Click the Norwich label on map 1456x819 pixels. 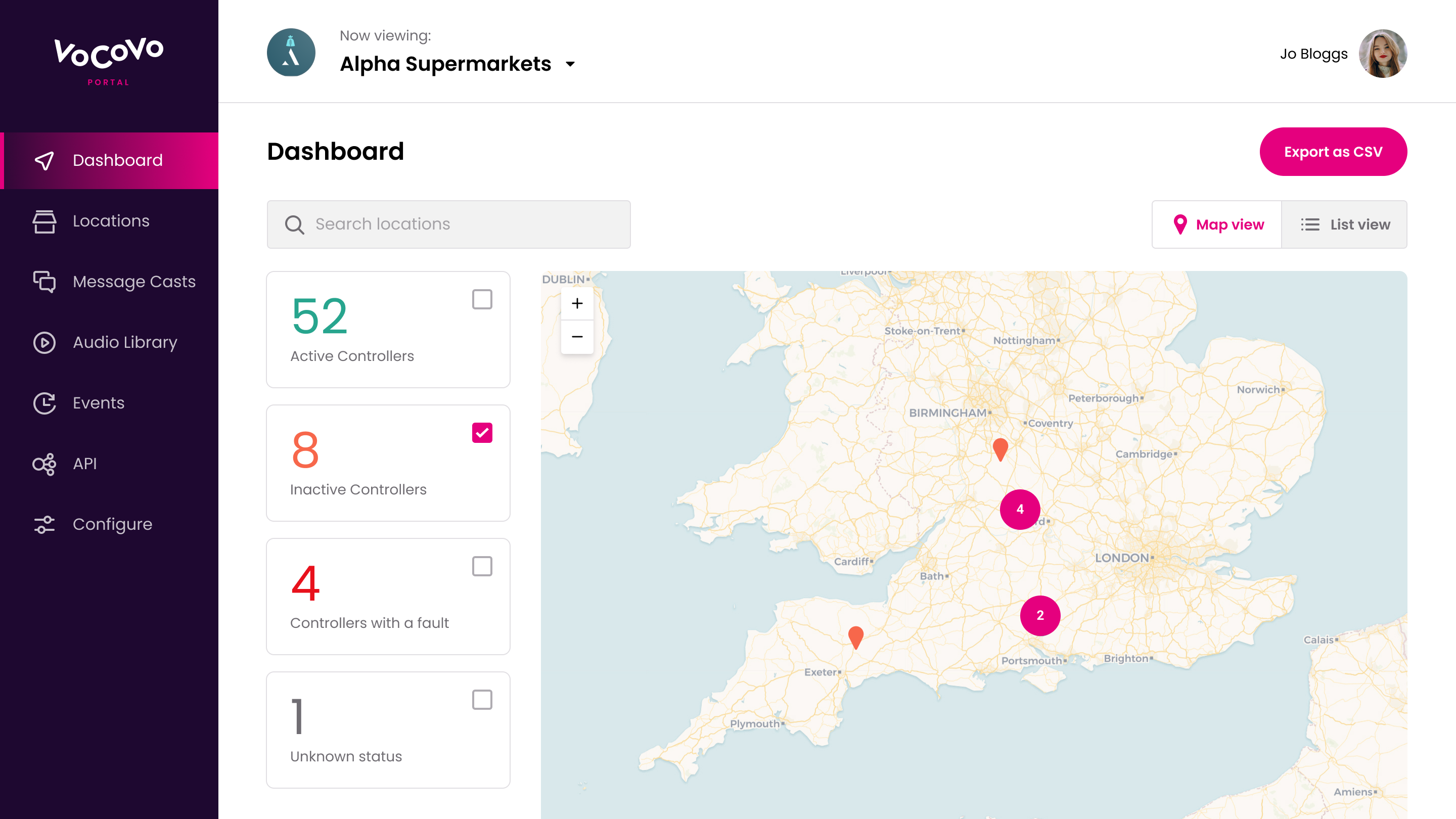[x=1258, y=389]
